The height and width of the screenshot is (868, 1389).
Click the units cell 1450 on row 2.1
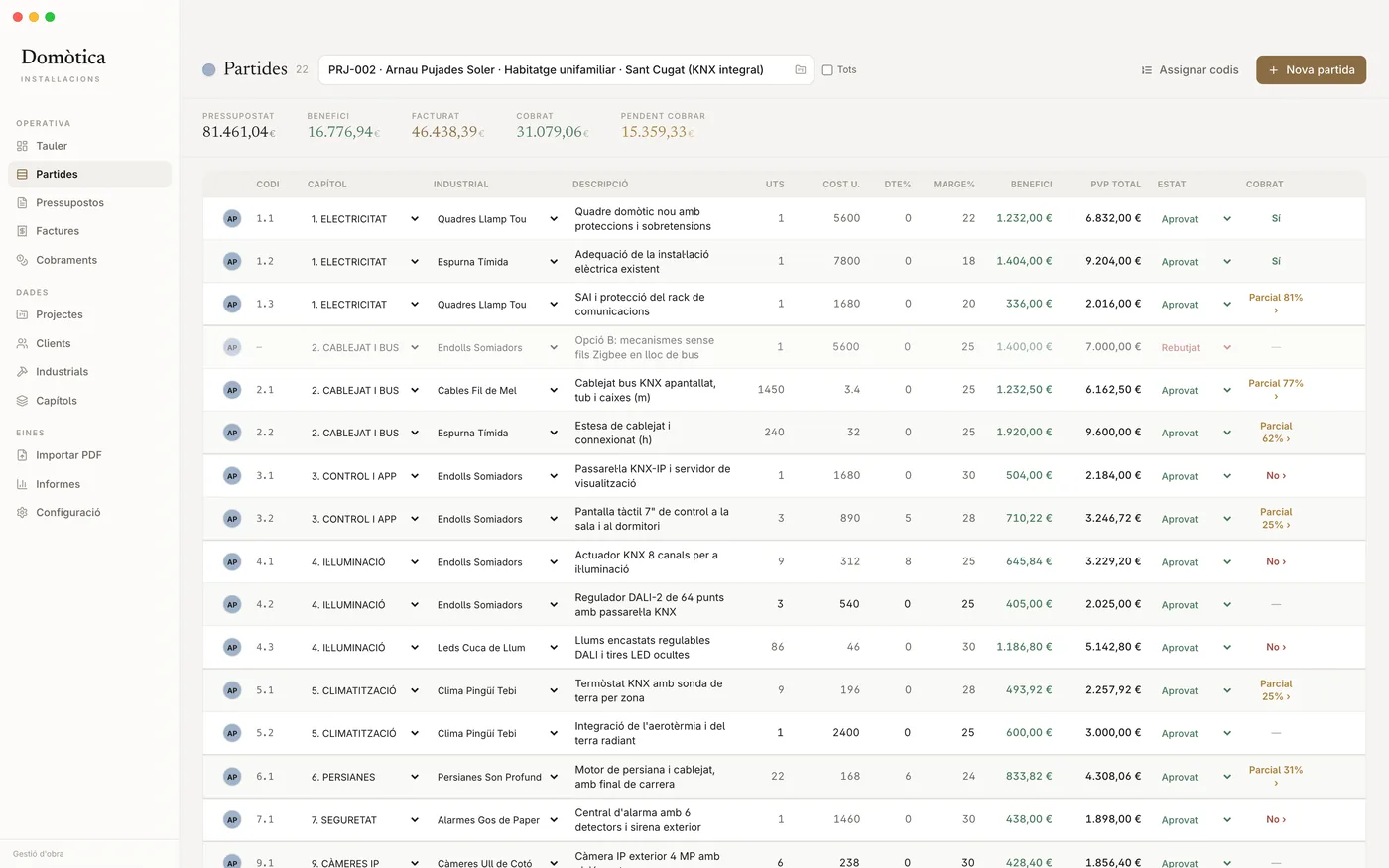771,390
